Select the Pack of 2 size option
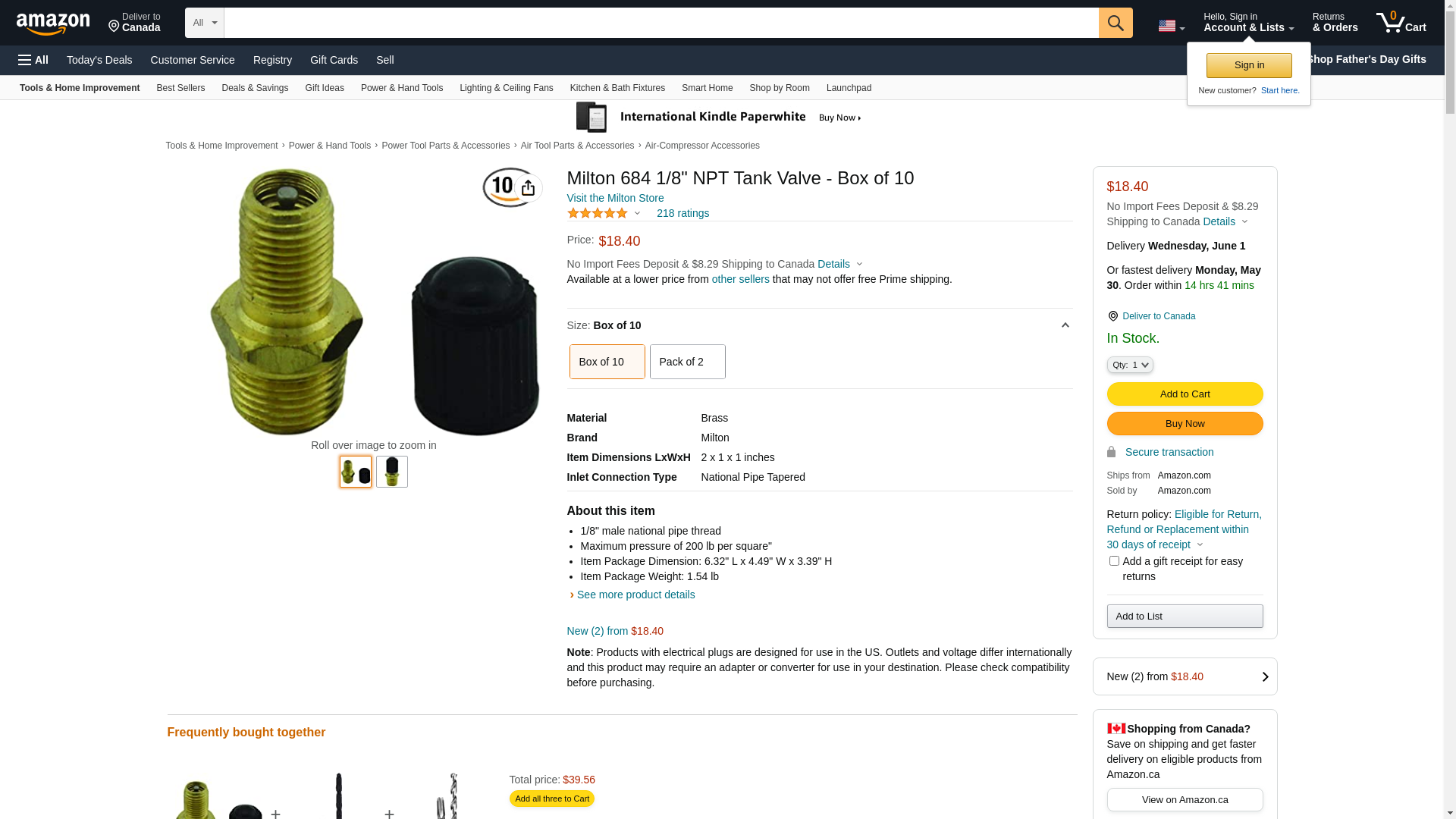This screenshot has height=819, width=1456. 687,362
